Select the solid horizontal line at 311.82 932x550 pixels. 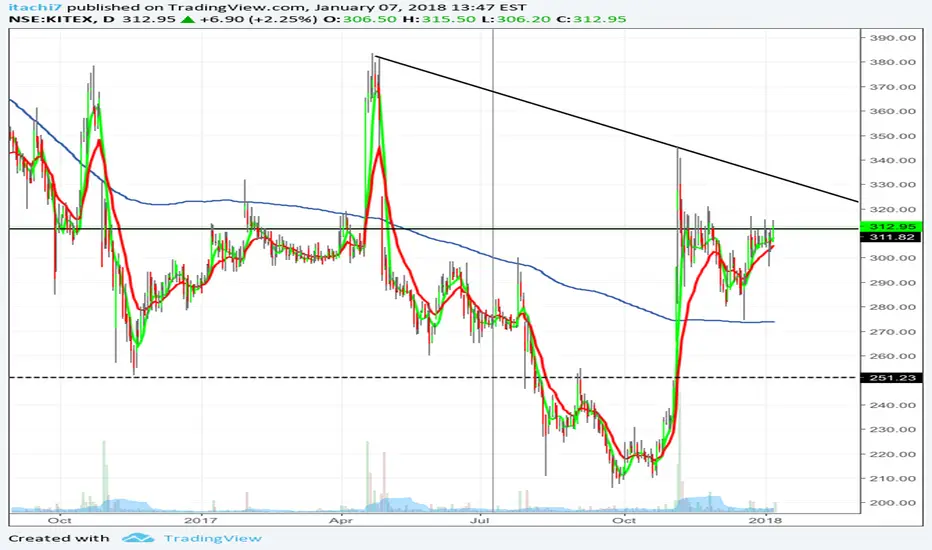point(434,229)
